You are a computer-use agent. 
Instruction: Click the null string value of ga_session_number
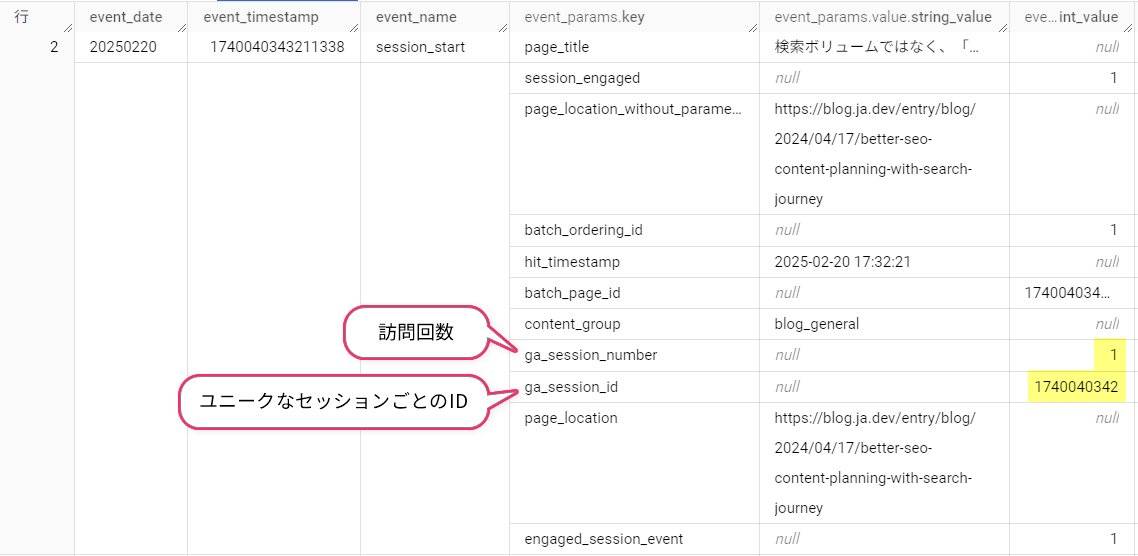pyautogui.click(x=787, y=356)
